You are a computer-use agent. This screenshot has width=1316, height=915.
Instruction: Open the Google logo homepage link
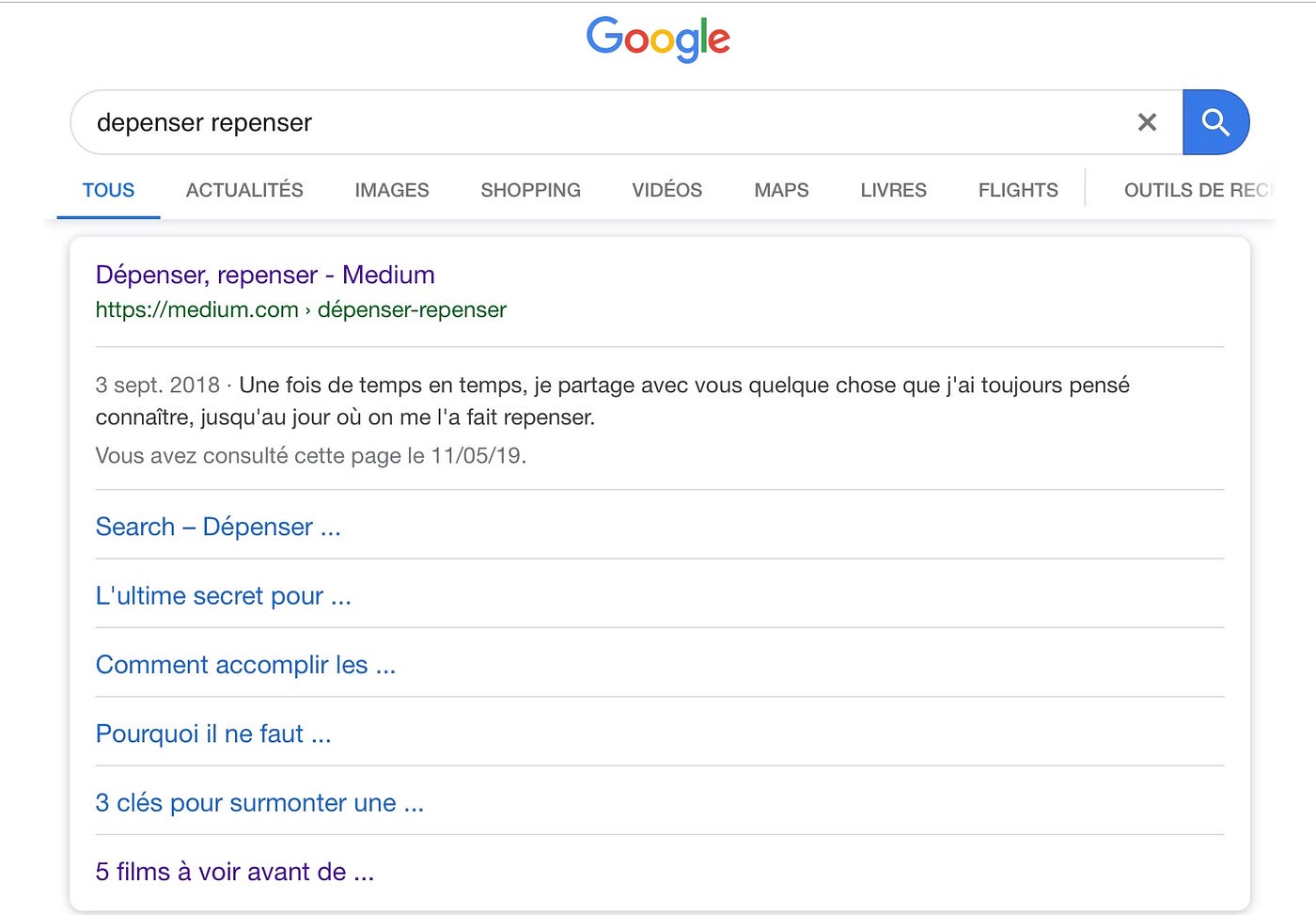click(x=658, y=39)
